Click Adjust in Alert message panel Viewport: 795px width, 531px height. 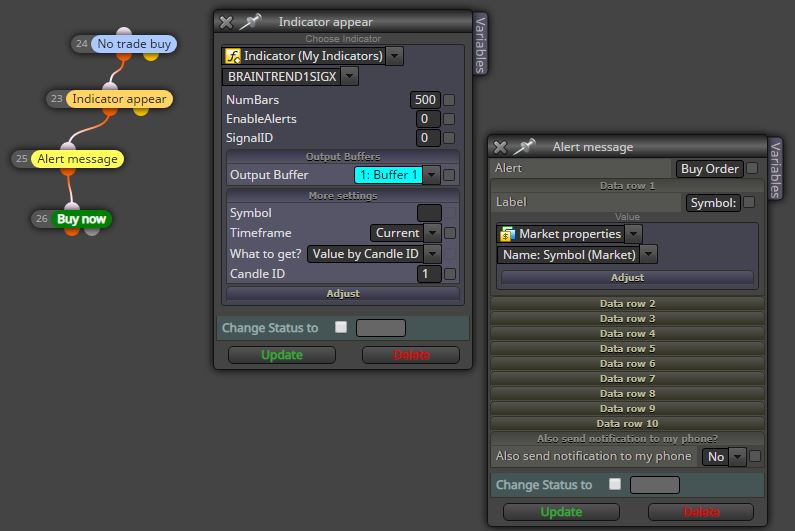coord(627,277)
